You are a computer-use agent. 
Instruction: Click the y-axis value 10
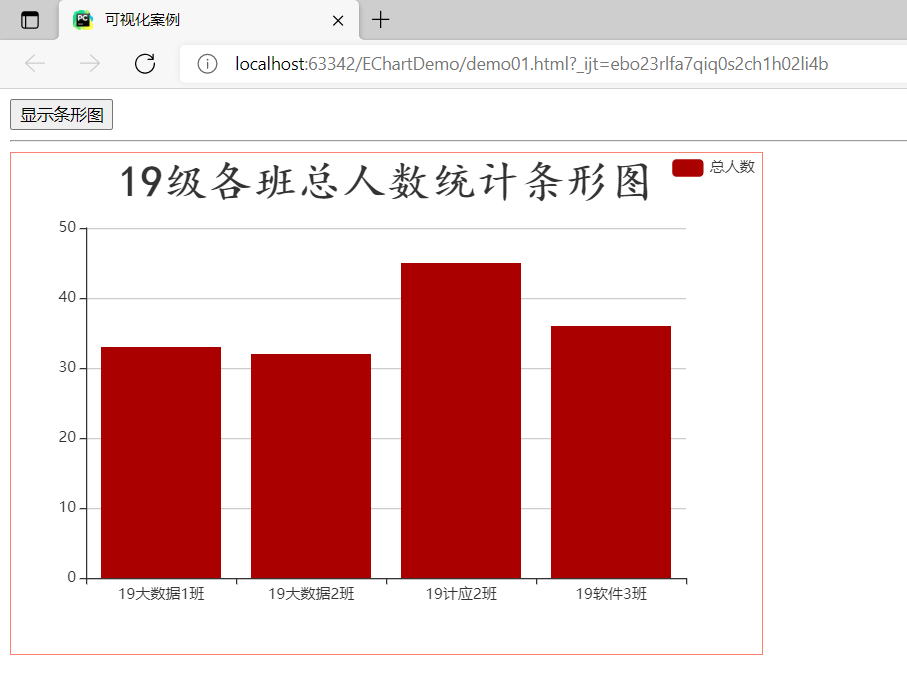point(67,507)
